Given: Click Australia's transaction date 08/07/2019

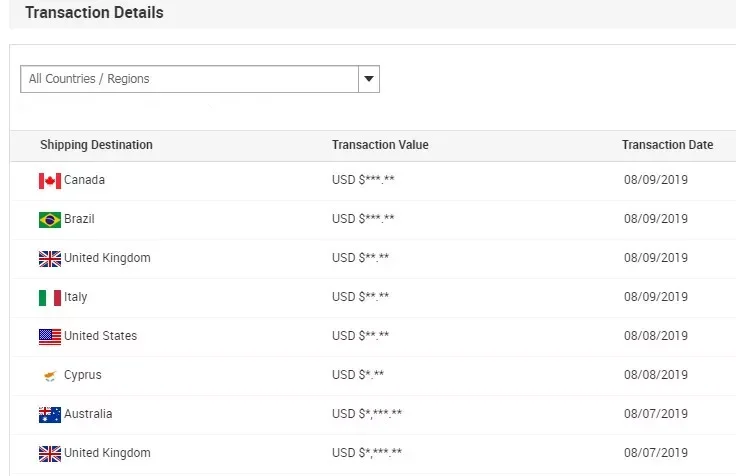Looking at the screenshot, I should coord(656,415).
